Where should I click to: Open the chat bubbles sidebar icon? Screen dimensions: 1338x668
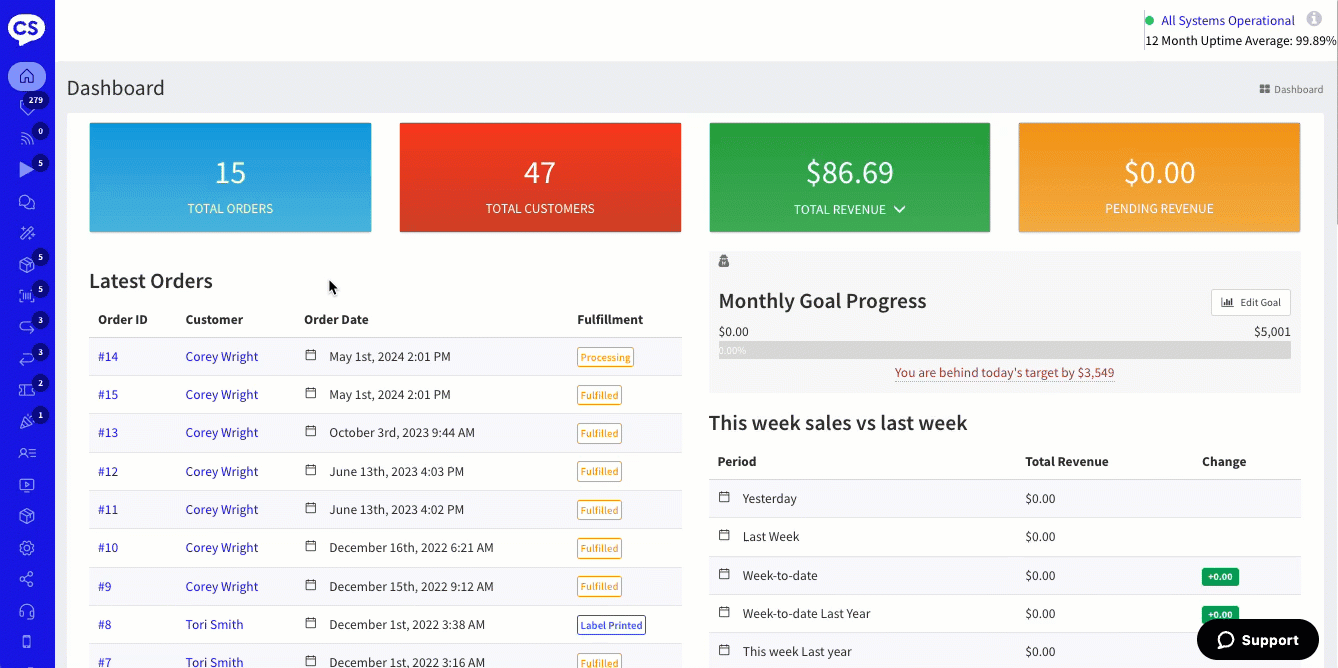pyautogui.click(x=27, y=202)
